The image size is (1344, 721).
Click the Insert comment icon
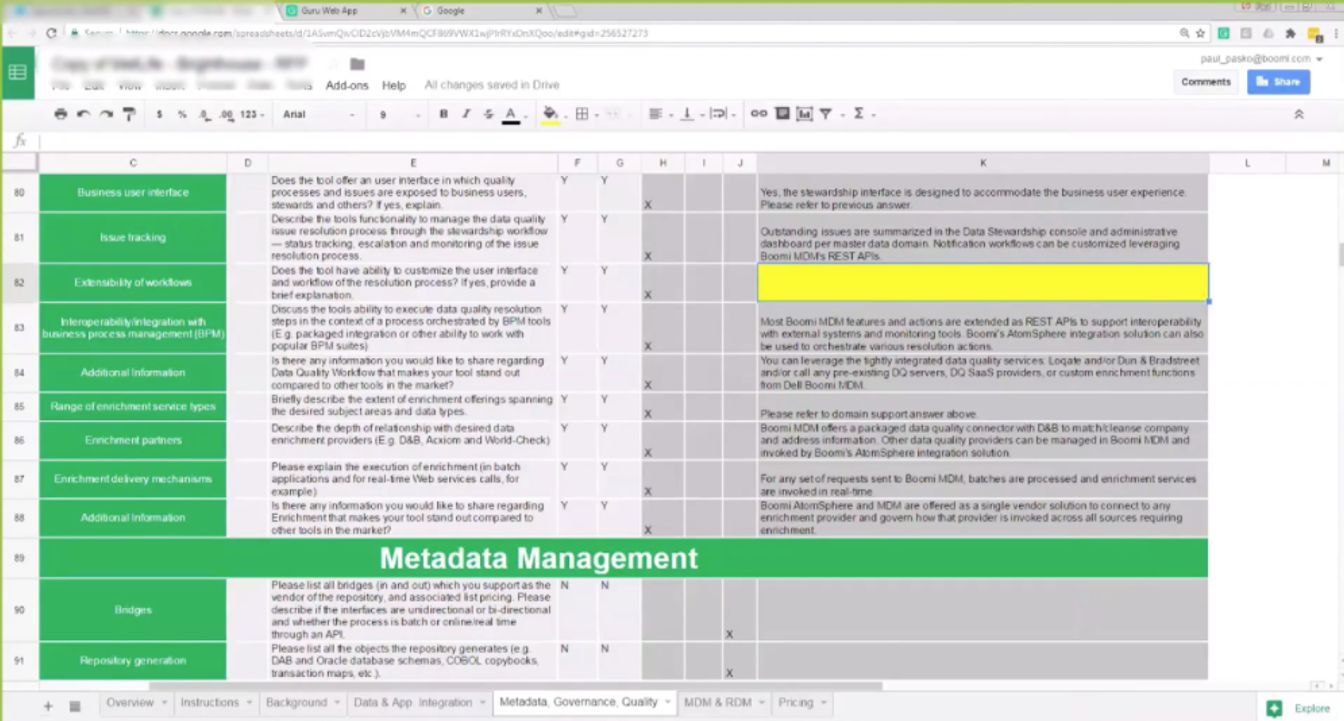782,114
